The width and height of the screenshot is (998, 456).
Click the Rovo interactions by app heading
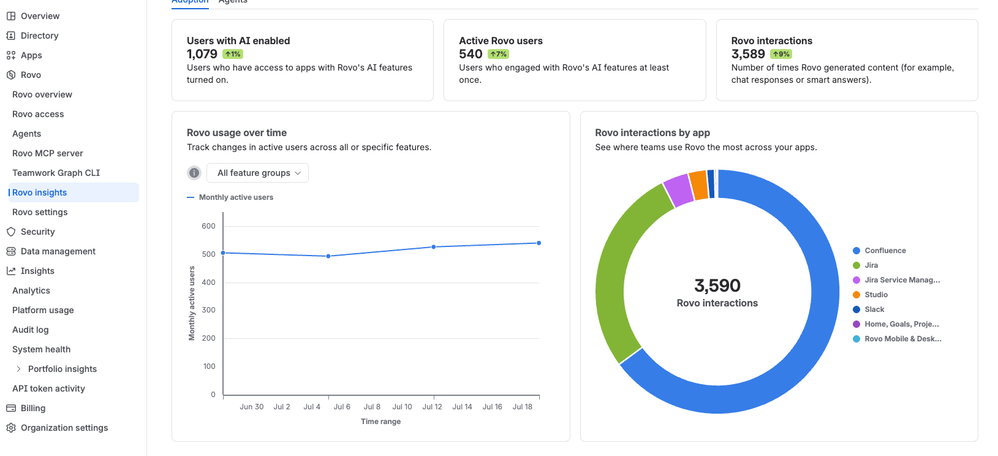pos(652,133)
